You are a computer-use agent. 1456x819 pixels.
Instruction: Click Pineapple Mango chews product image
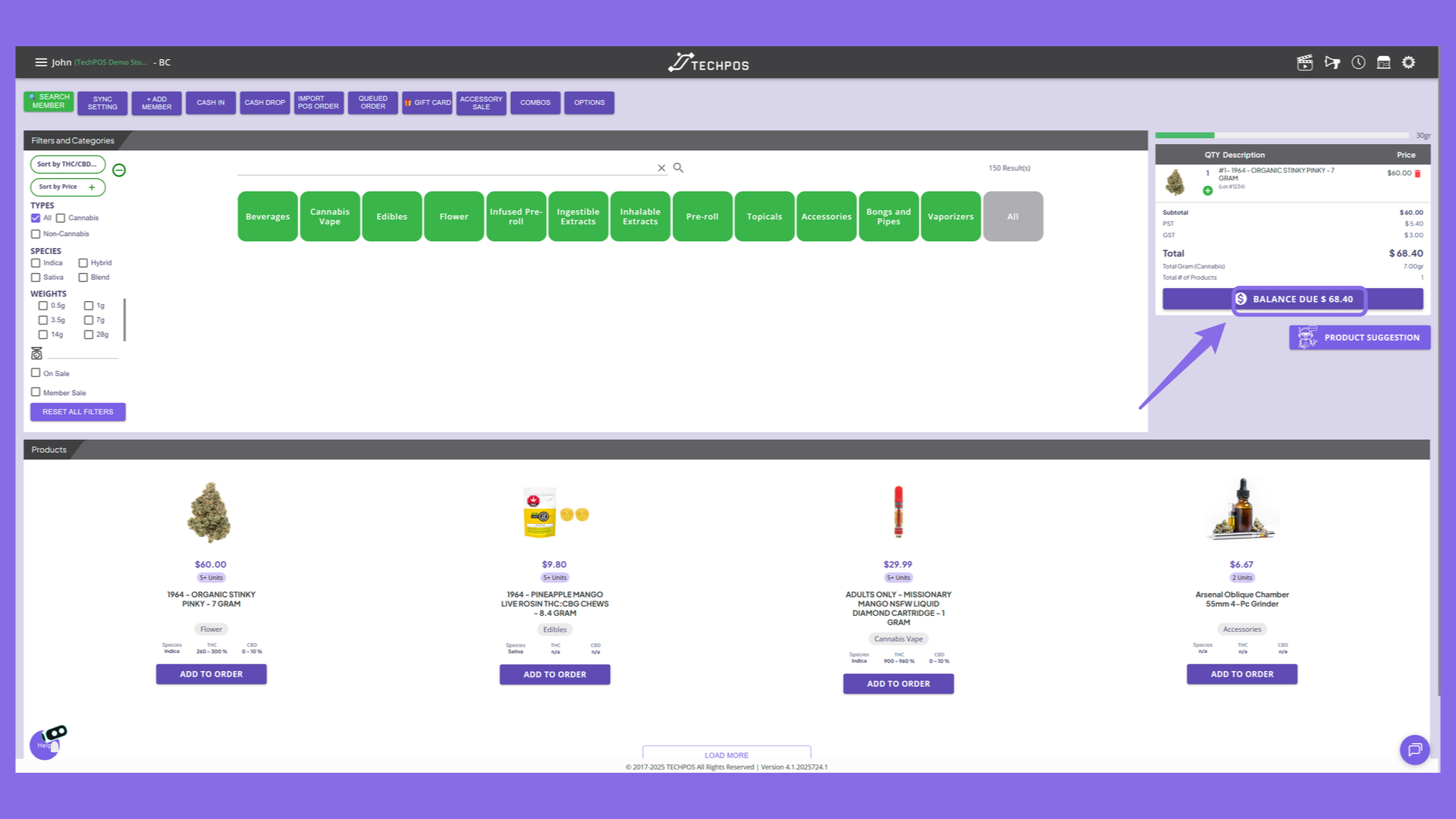(555, 513)
